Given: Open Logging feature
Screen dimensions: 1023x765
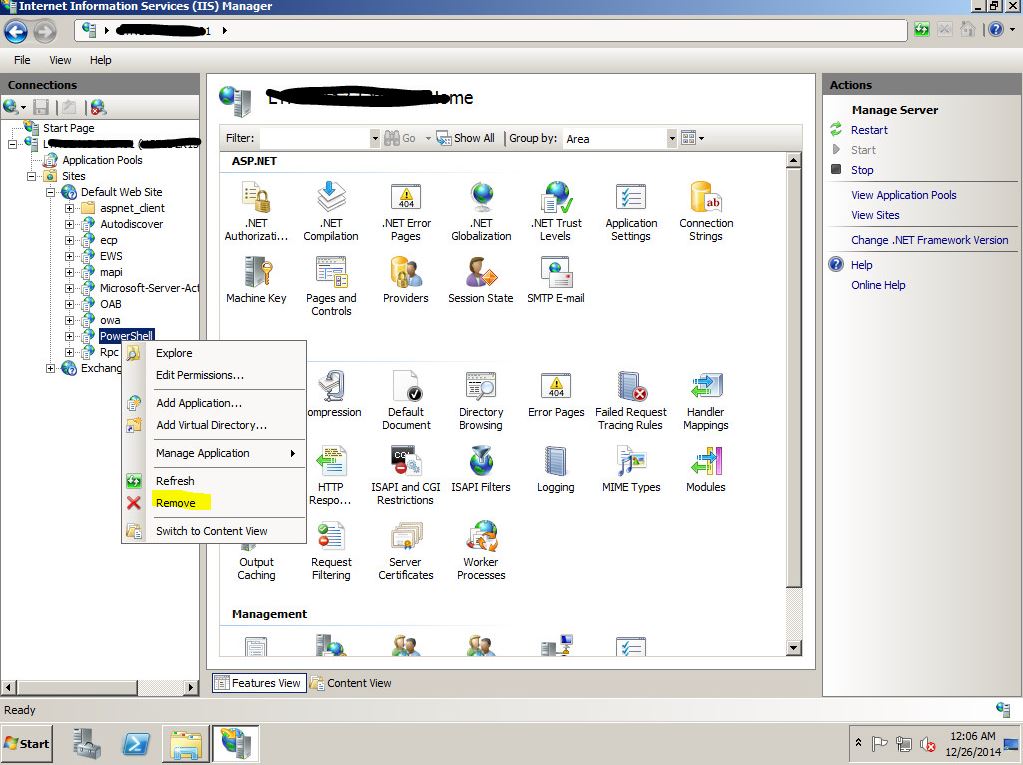Looking at the screenshot, I should click(x=556, y=470).
